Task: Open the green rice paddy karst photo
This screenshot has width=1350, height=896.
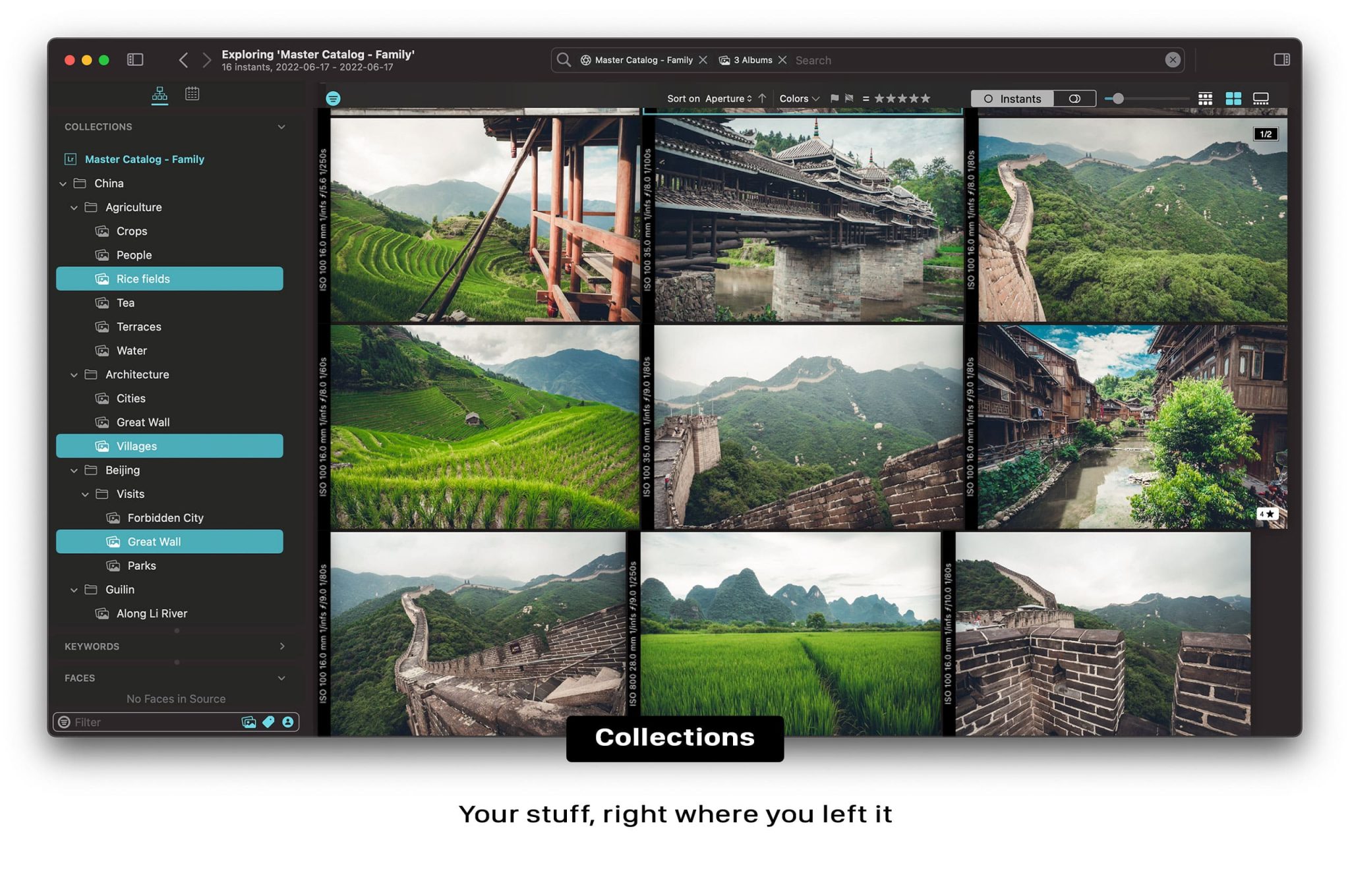Action: (x=790, y=634)
